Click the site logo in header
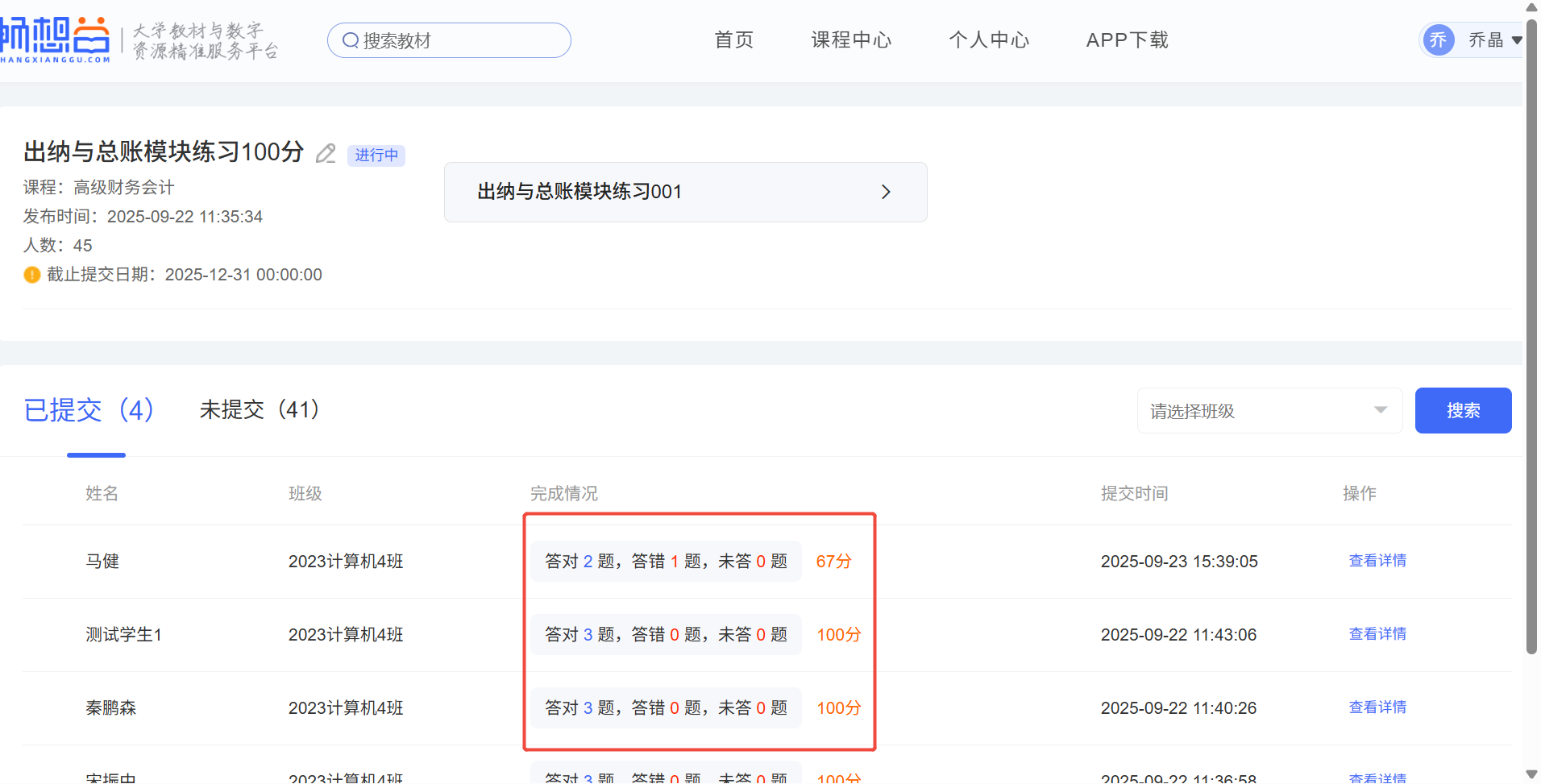This screenshot has height=784, width=1541. coord(55,39)
